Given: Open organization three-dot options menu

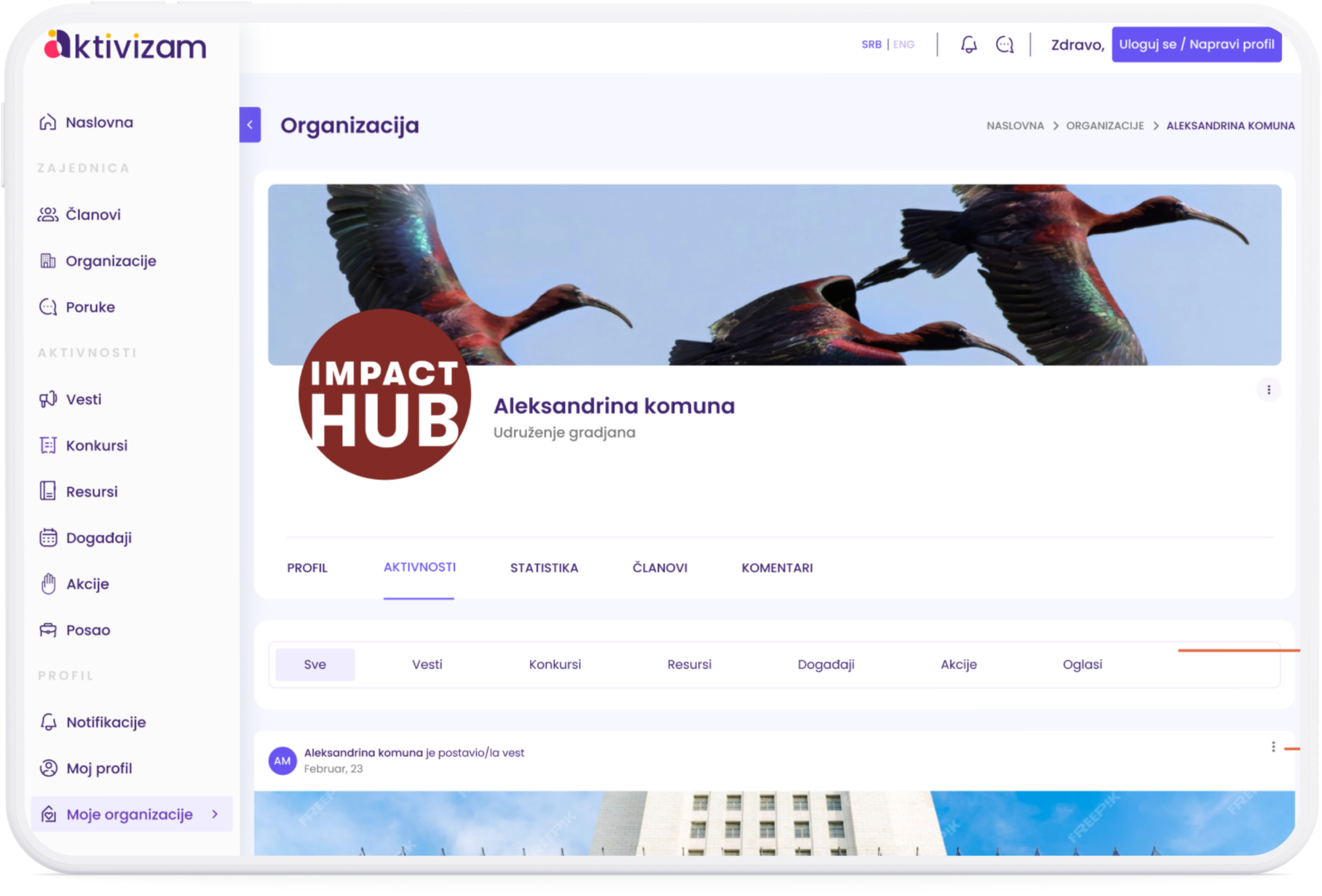Looking at the screenshot, I should [1268, 390].
